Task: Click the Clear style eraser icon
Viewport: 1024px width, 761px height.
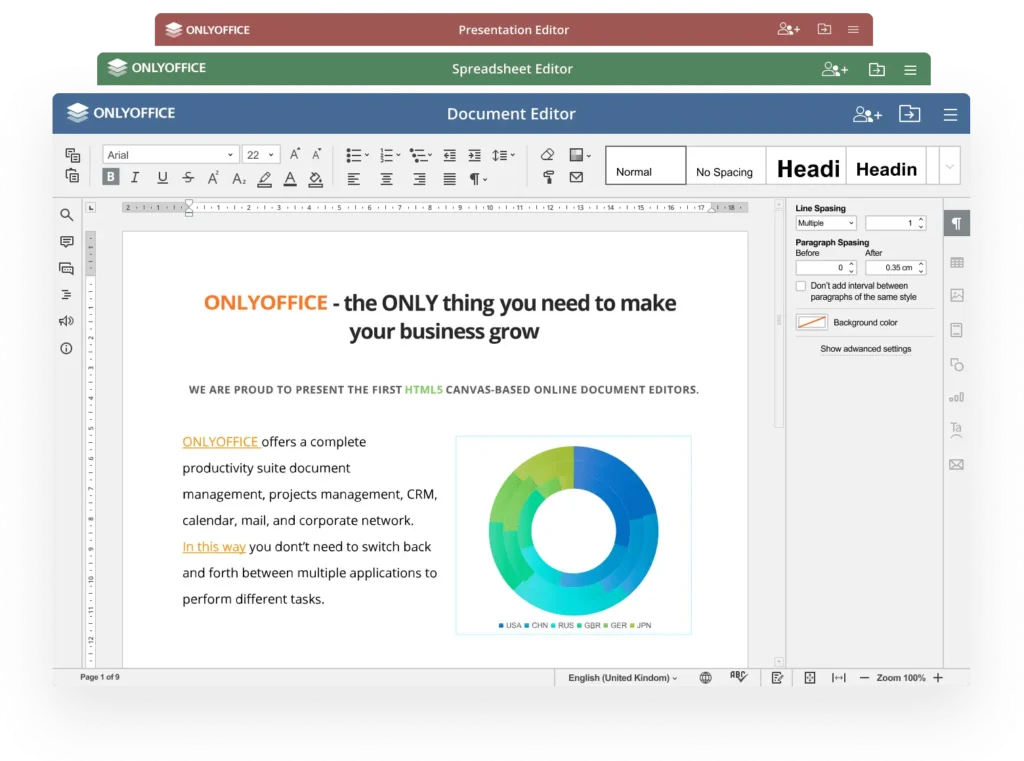Action: click(x=547, y=154)
